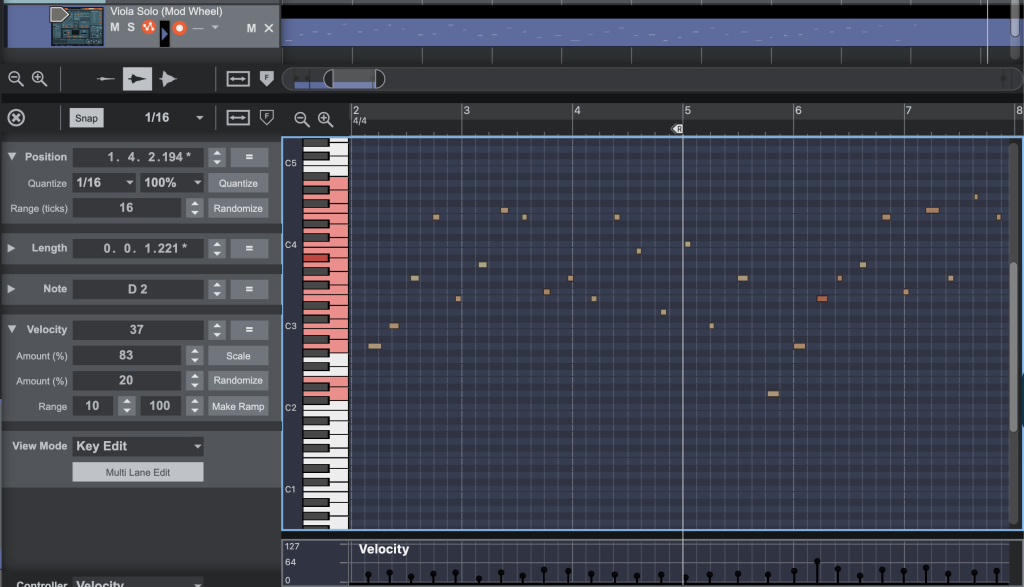Collapse the Position section triangle
Image resolution: width=1024 pixels, height=587 pixels.
[x=12, y=157]
